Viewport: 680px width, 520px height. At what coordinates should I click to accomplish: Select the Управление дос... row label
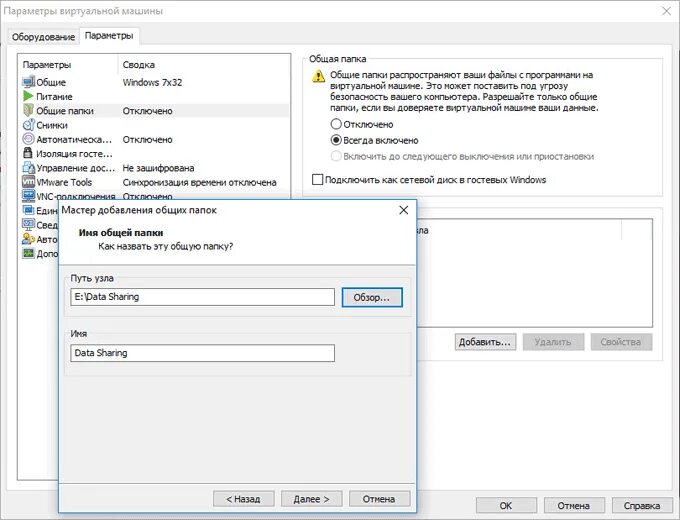[x=76, y=168]
